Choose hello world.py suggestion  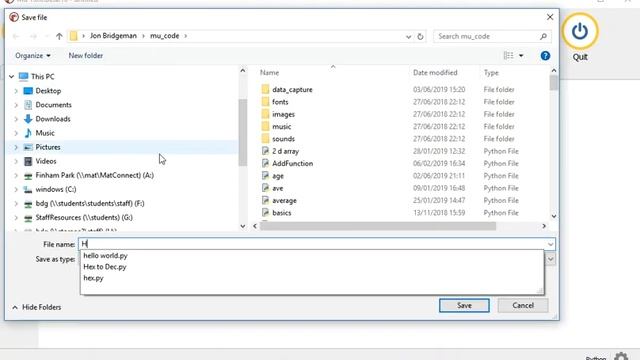click(x=105, y=256)
